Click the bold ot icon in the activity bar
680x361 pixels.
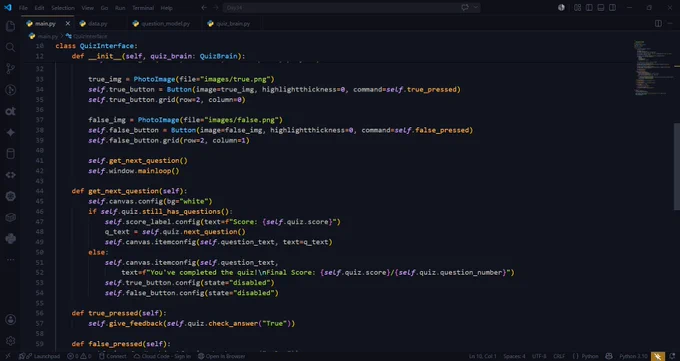10,111
